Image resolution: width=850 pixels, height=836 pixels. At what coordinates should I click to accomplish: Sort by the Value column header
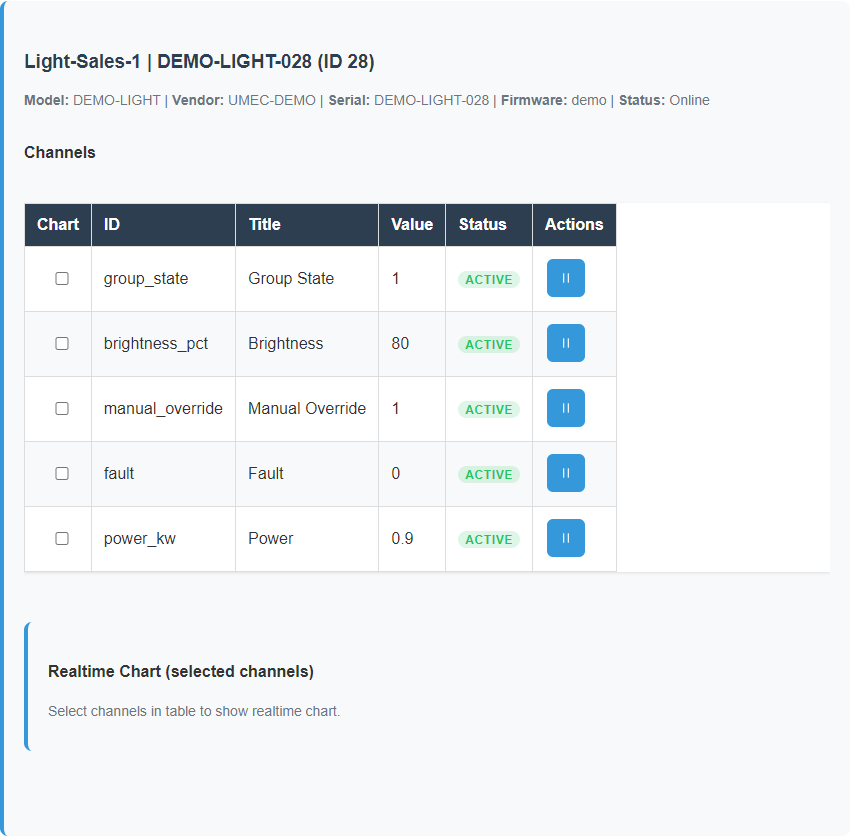(412, 224)
